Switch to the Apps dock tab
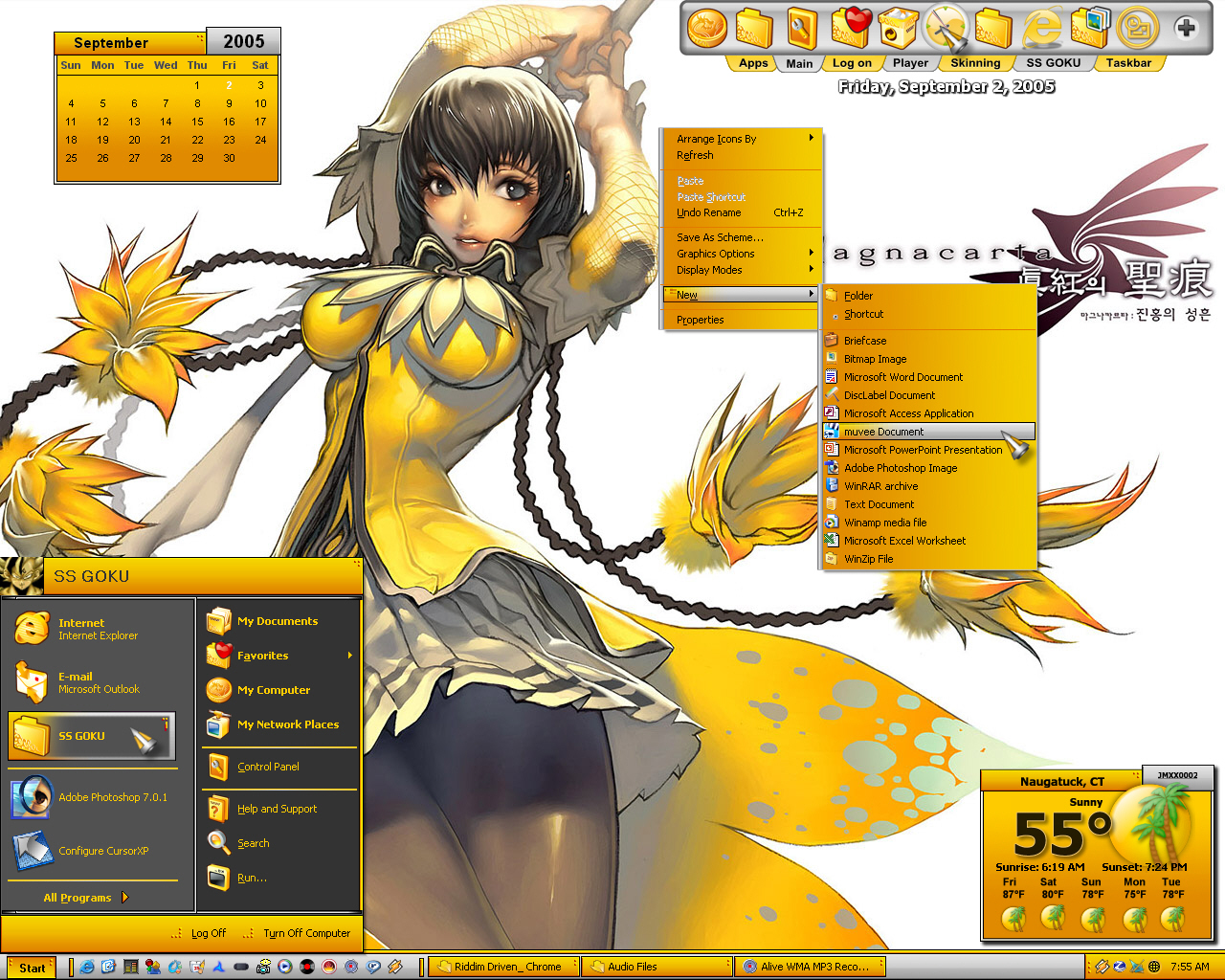The height and width of the screenshot is (980, 1225). click(x=753, y=63)
